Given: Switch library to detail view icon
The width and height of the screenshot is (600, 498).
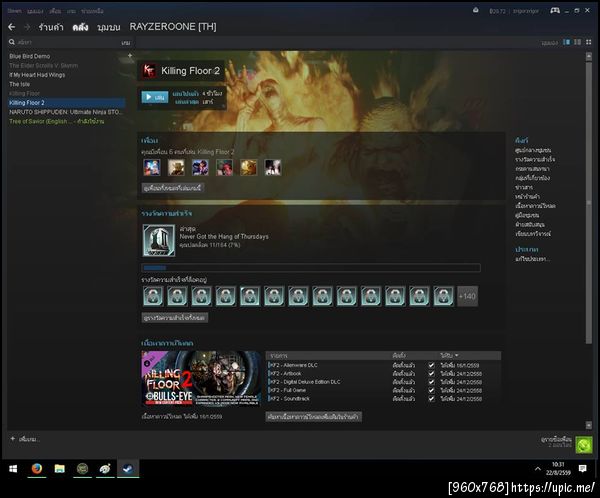Looking at the screenshot, I should [x=567, y=42].
